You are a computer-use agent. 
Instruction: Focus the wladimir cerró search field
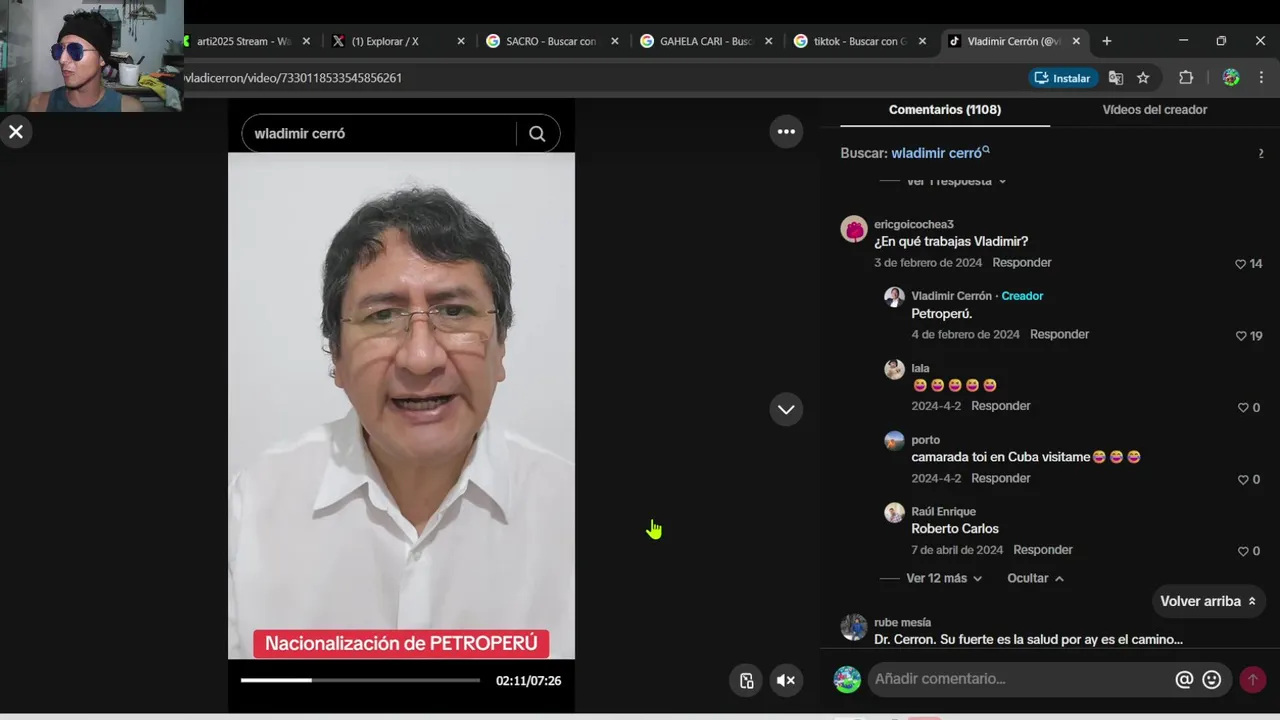(x=380, y=134)
